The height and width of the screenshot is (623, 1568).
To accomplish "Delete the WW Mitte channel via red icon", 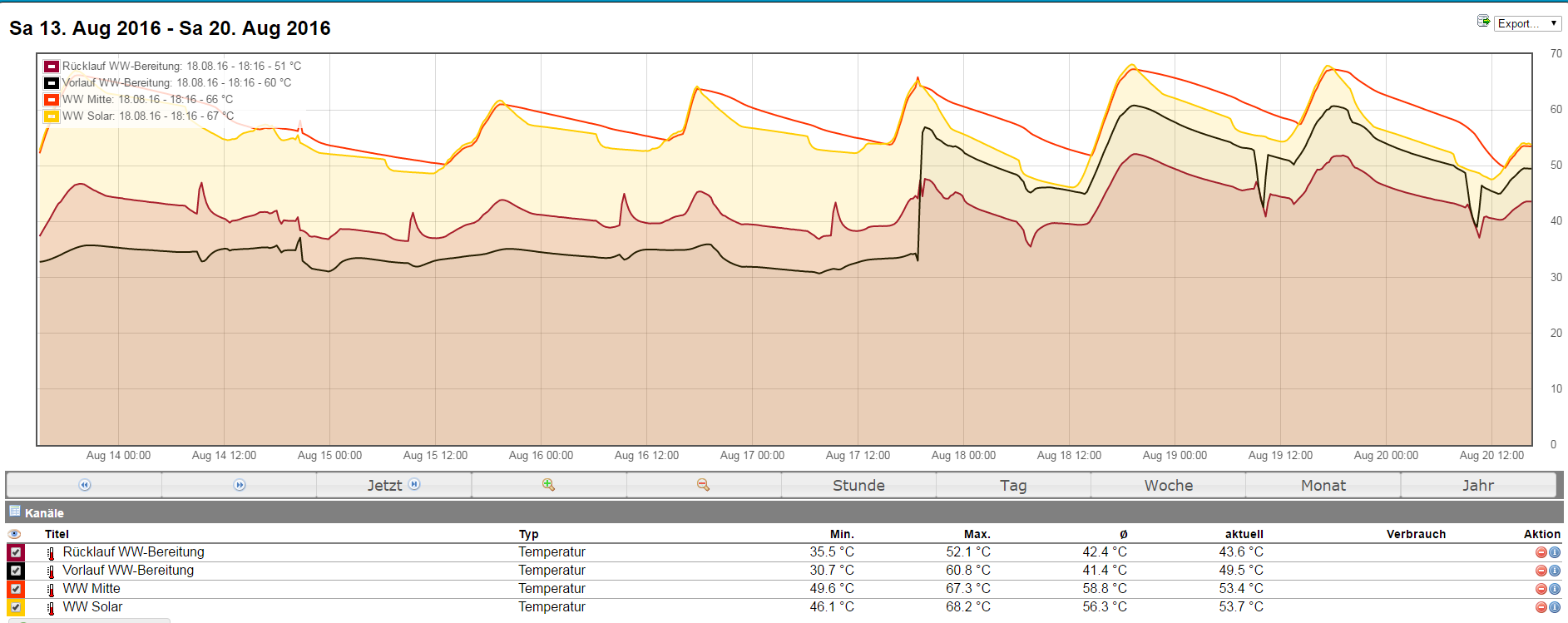I will coord(1541,589).
